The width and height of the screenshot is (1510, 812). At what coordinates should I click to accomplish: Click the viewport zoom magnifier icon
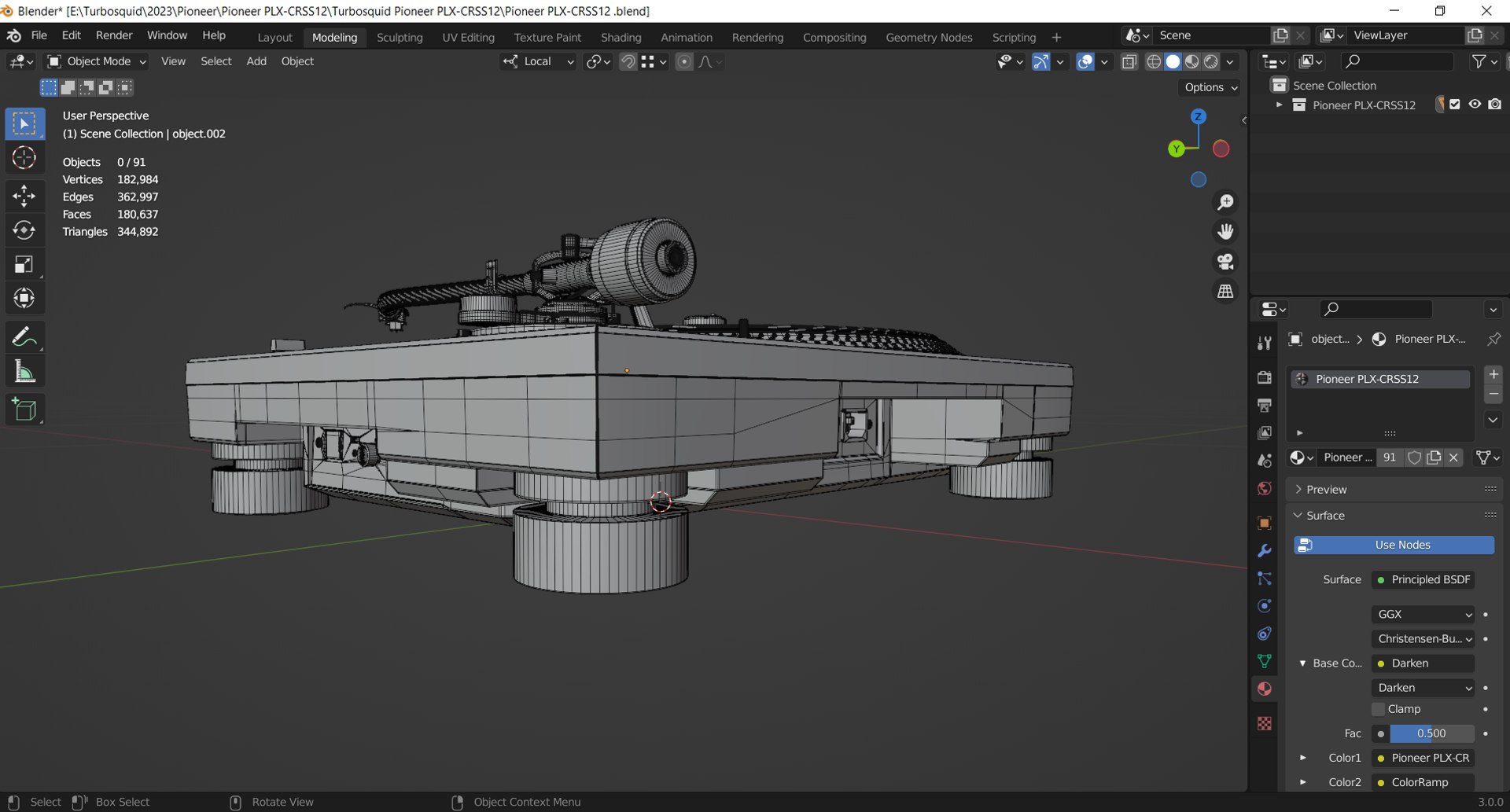point(1225,203)
